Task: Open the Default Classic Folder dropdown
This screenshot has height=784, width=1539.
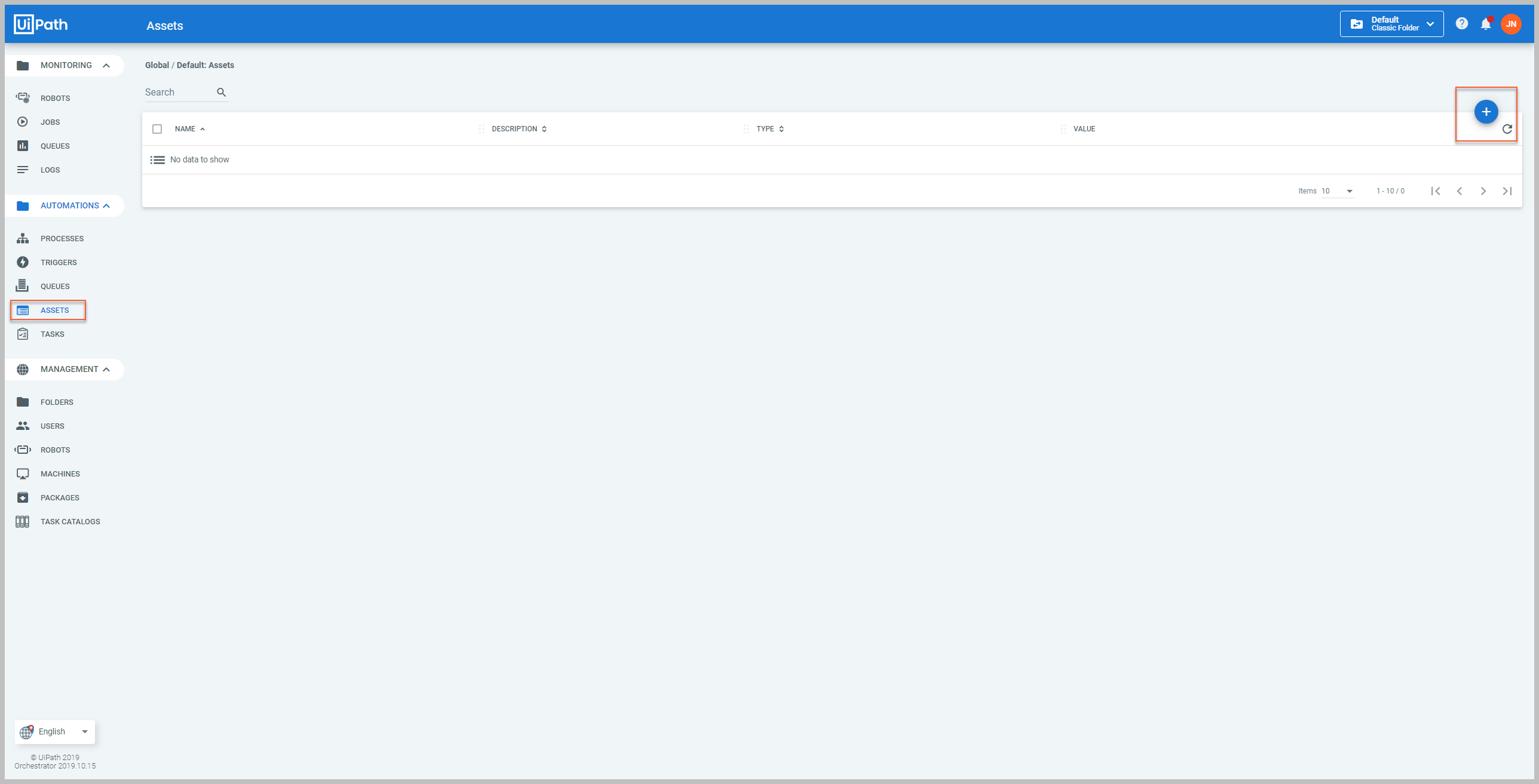Action: [1391, 24]
